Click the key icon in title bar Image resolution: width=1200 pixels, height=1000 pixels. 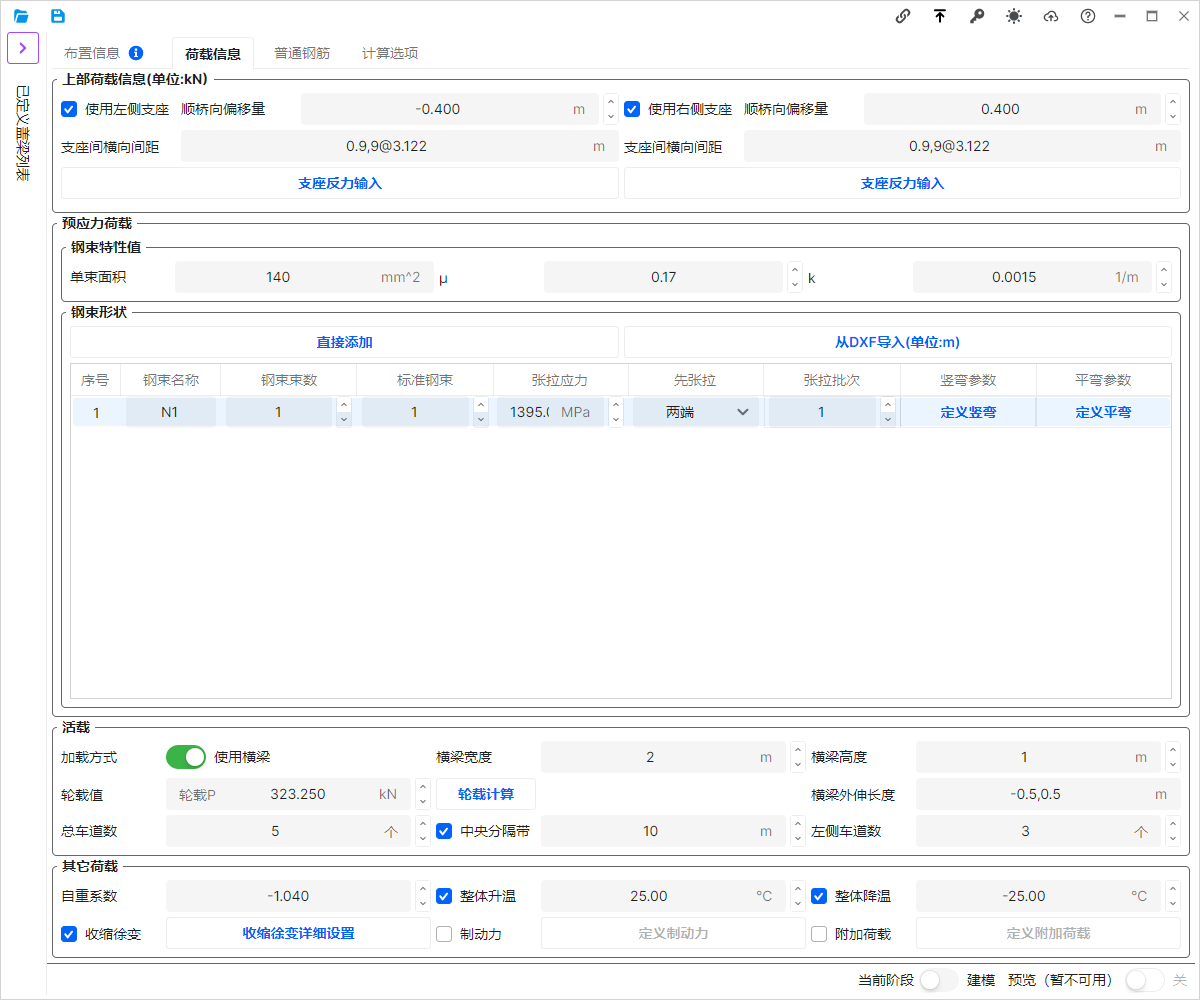coord(977,16)
